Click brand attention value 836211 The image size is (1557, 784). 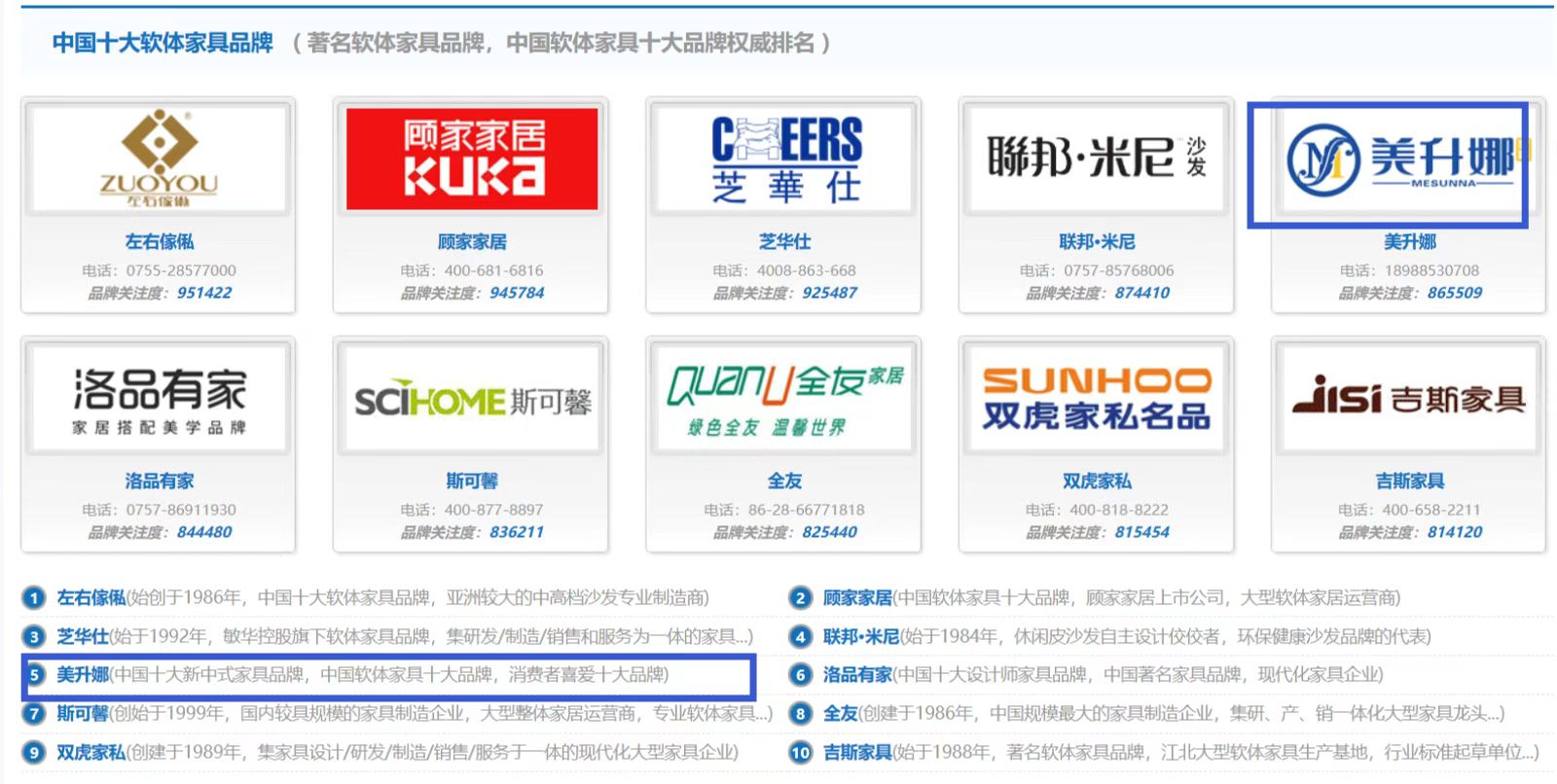coord(517,532)
